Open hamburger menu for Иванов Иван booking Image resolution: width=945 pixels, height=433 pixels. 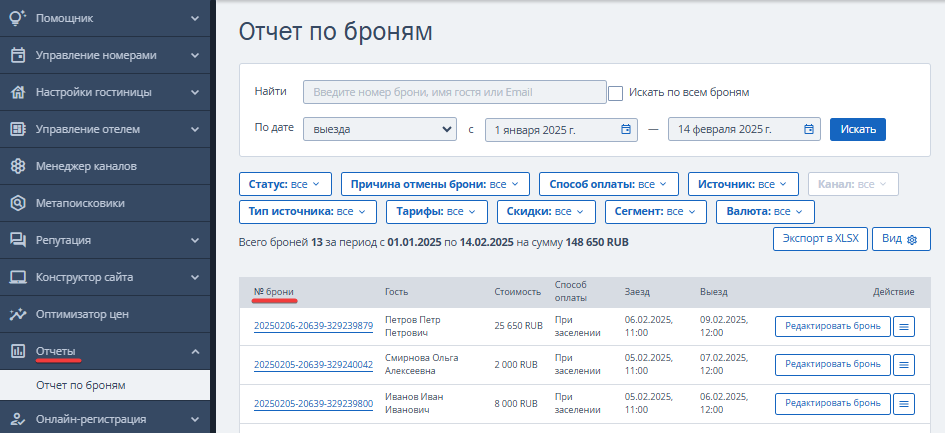903,403
